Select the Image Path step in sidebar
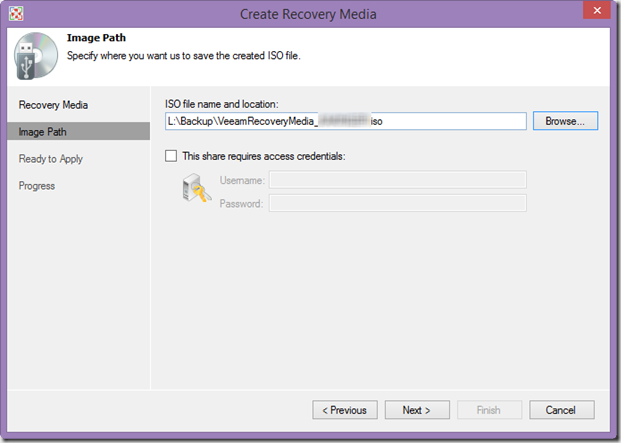This screenshot has height=443, width=621. click(x=43, y=132)
